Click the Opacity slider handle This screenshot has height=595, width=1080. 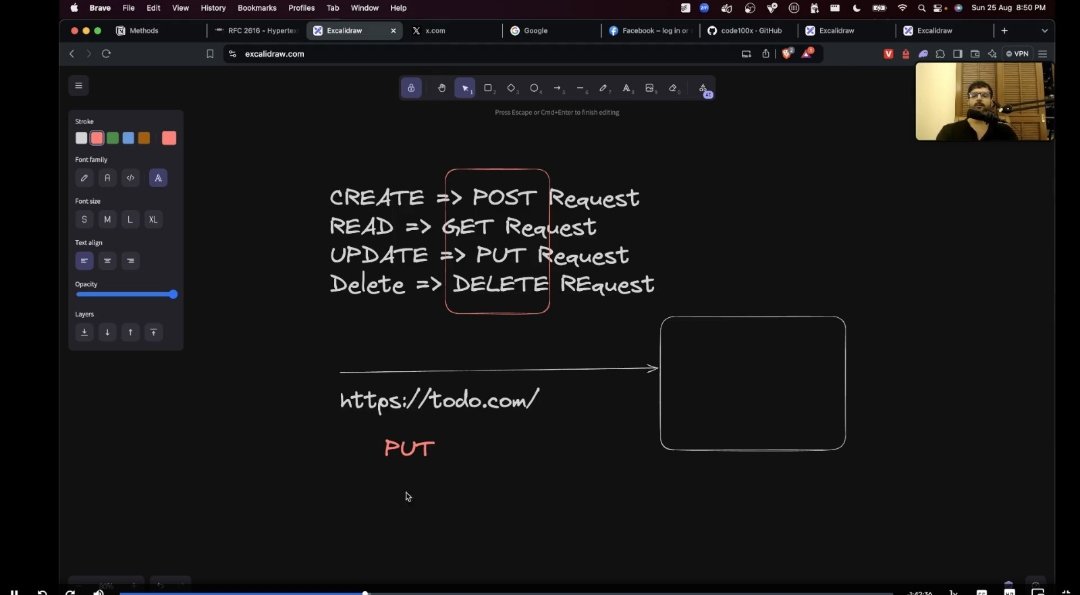[174, 294]
